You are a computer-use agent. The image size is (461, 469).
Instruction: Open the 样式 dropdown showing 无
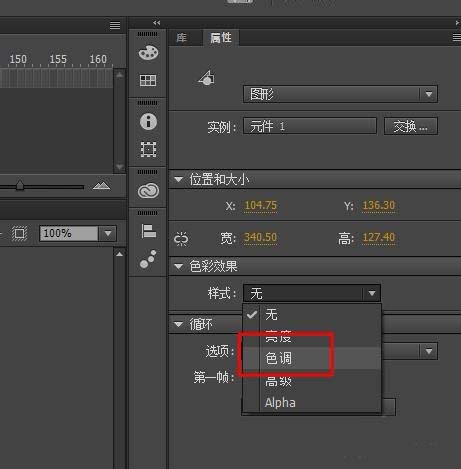point(312,293)
